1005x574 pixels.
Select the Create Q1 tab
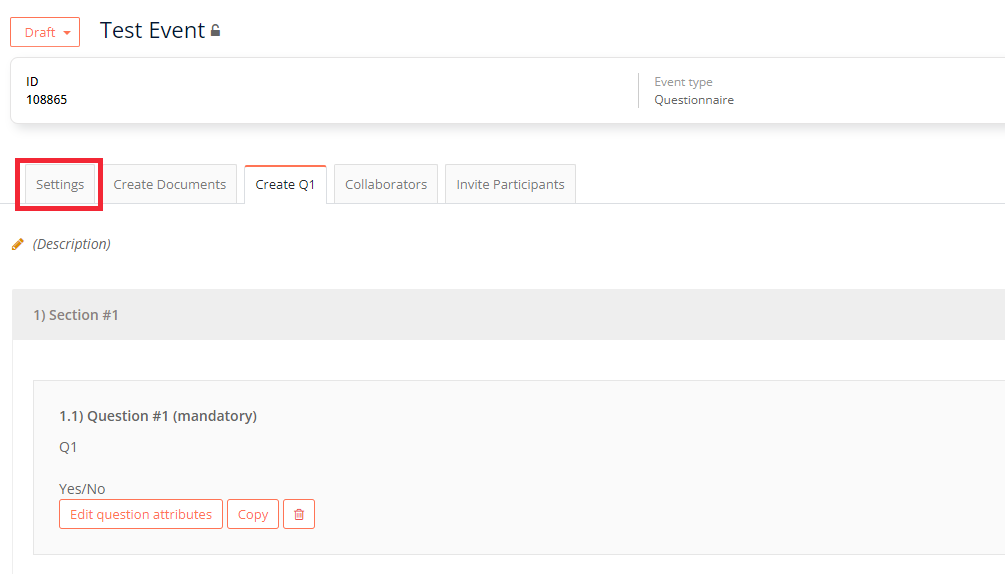(x=285, y=184)
